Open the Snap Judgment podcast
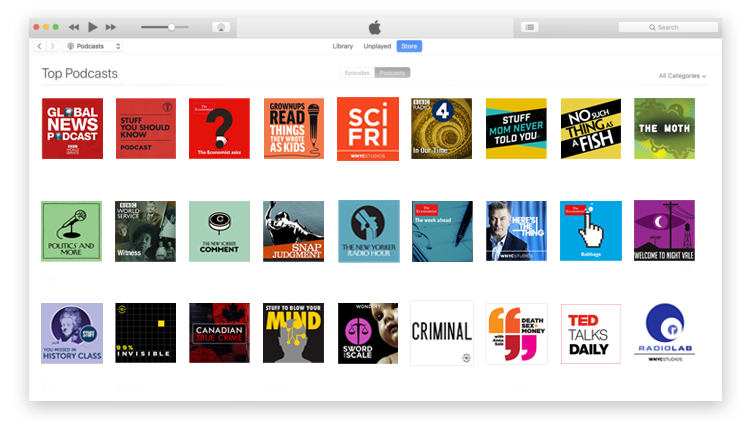The image size is (750, 439). click(293, 231)
